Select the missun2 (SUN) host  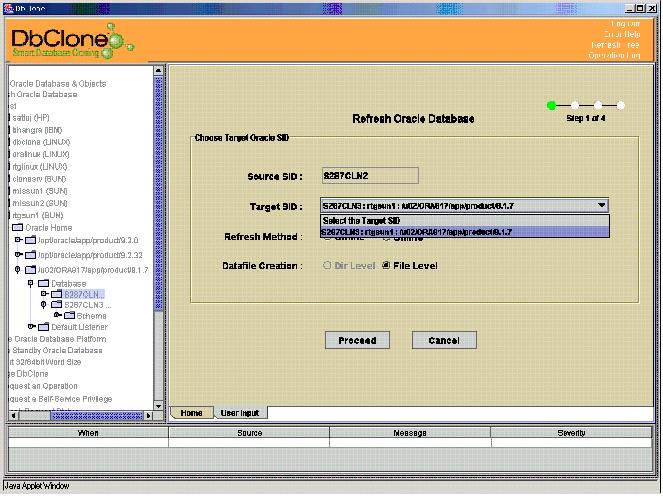[40, 203]
